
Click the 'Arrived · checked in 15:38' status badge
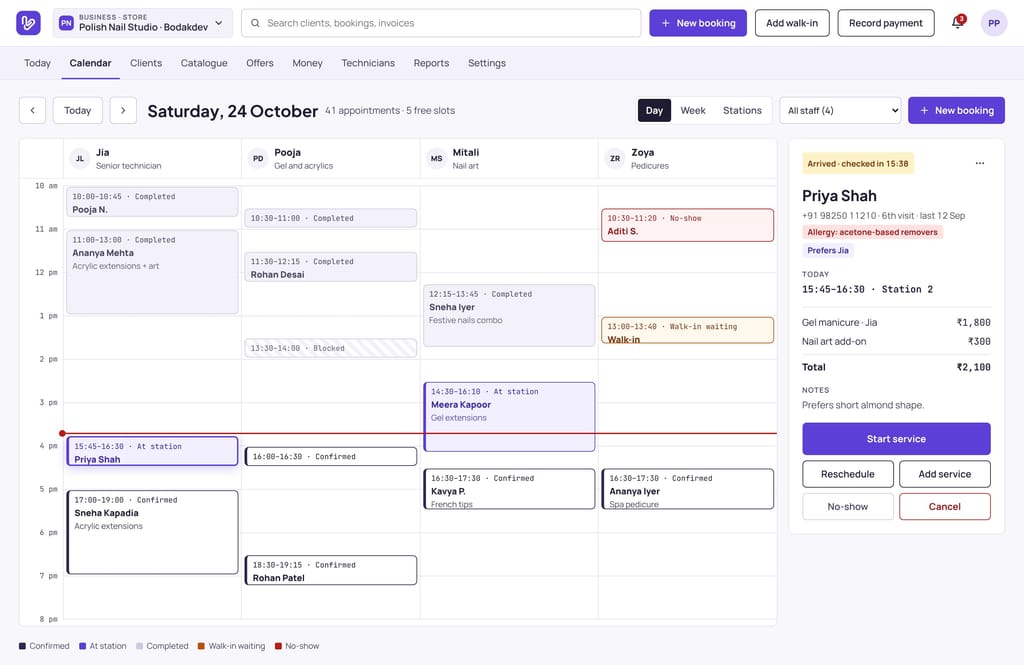click(x=857, y=163)
